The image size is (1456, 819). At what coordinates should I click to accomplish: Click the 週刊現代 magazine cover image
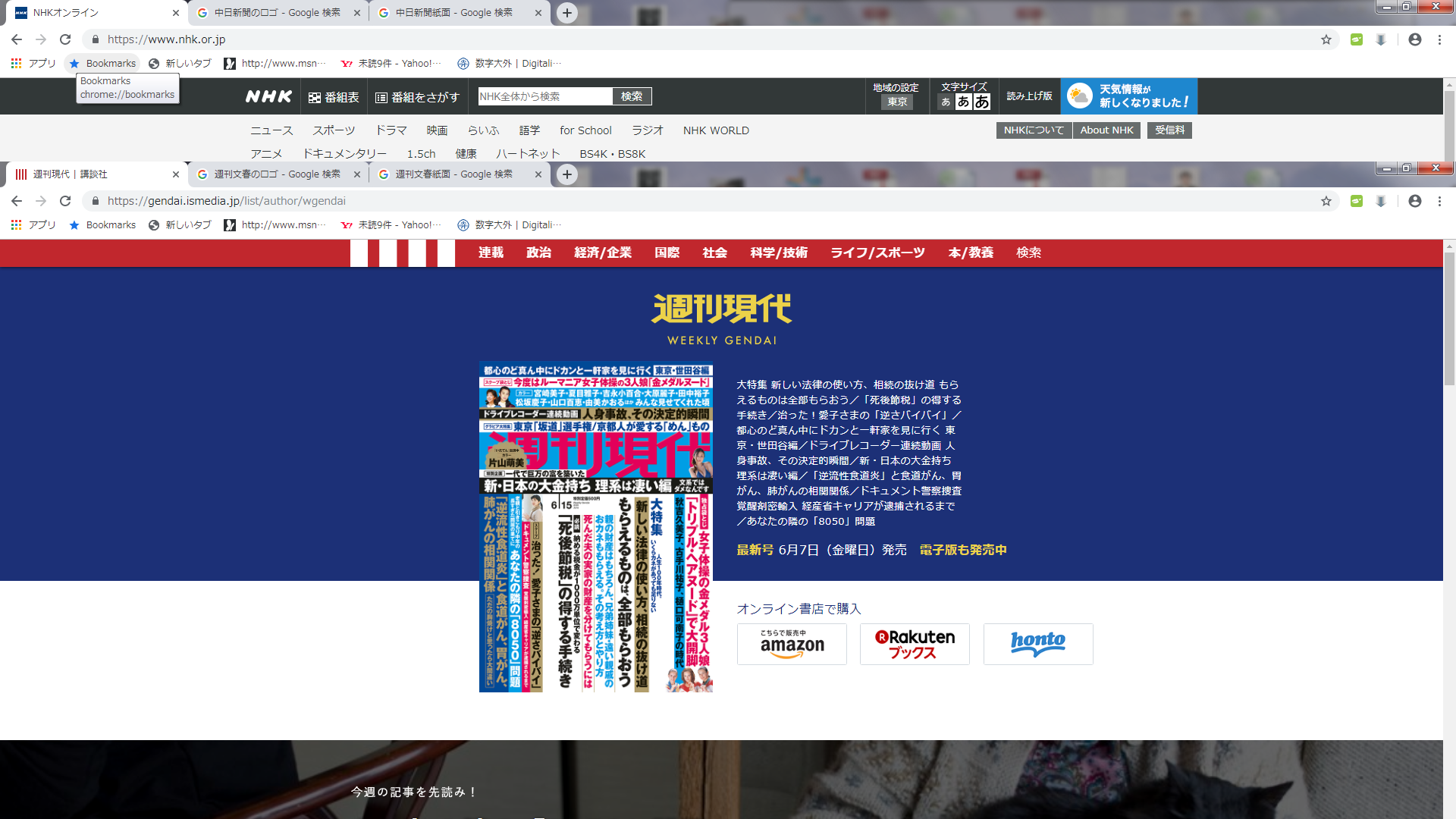point(596,528)
